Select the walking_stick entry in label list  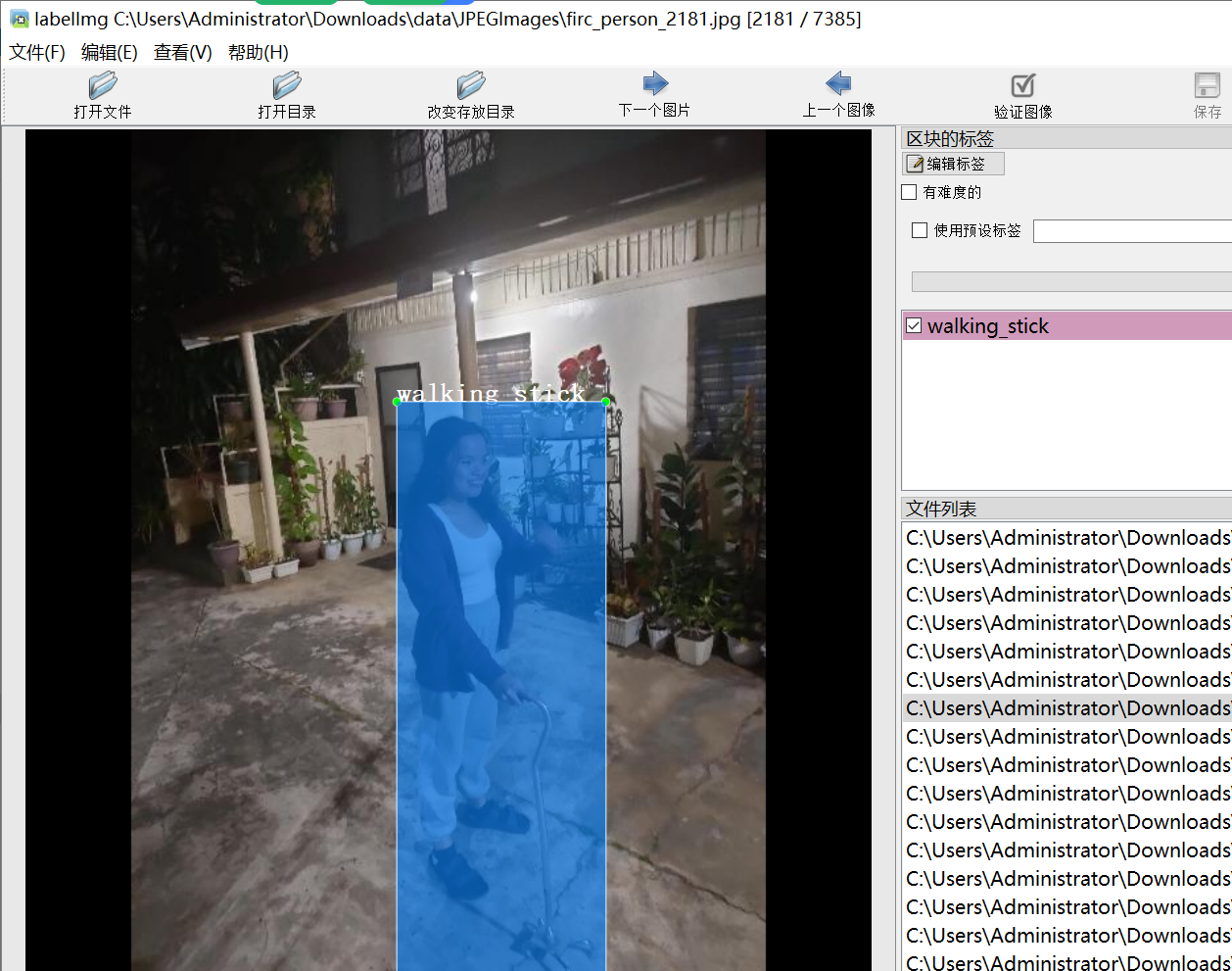pyautogui.click(x=1066, y=325)
